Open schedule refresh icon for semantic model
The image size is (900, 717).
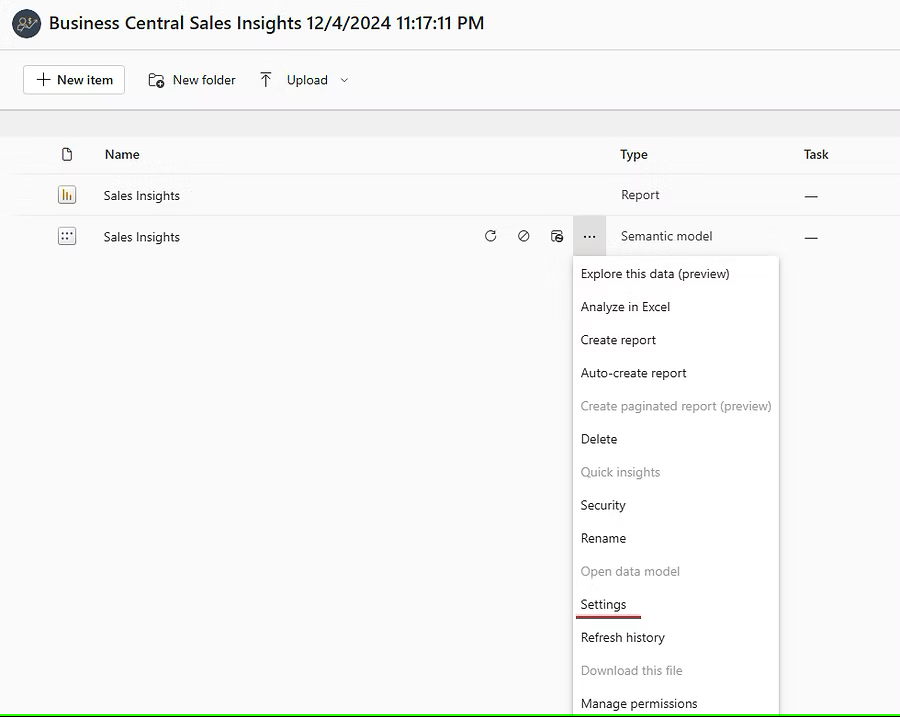(x=557, y=236)
